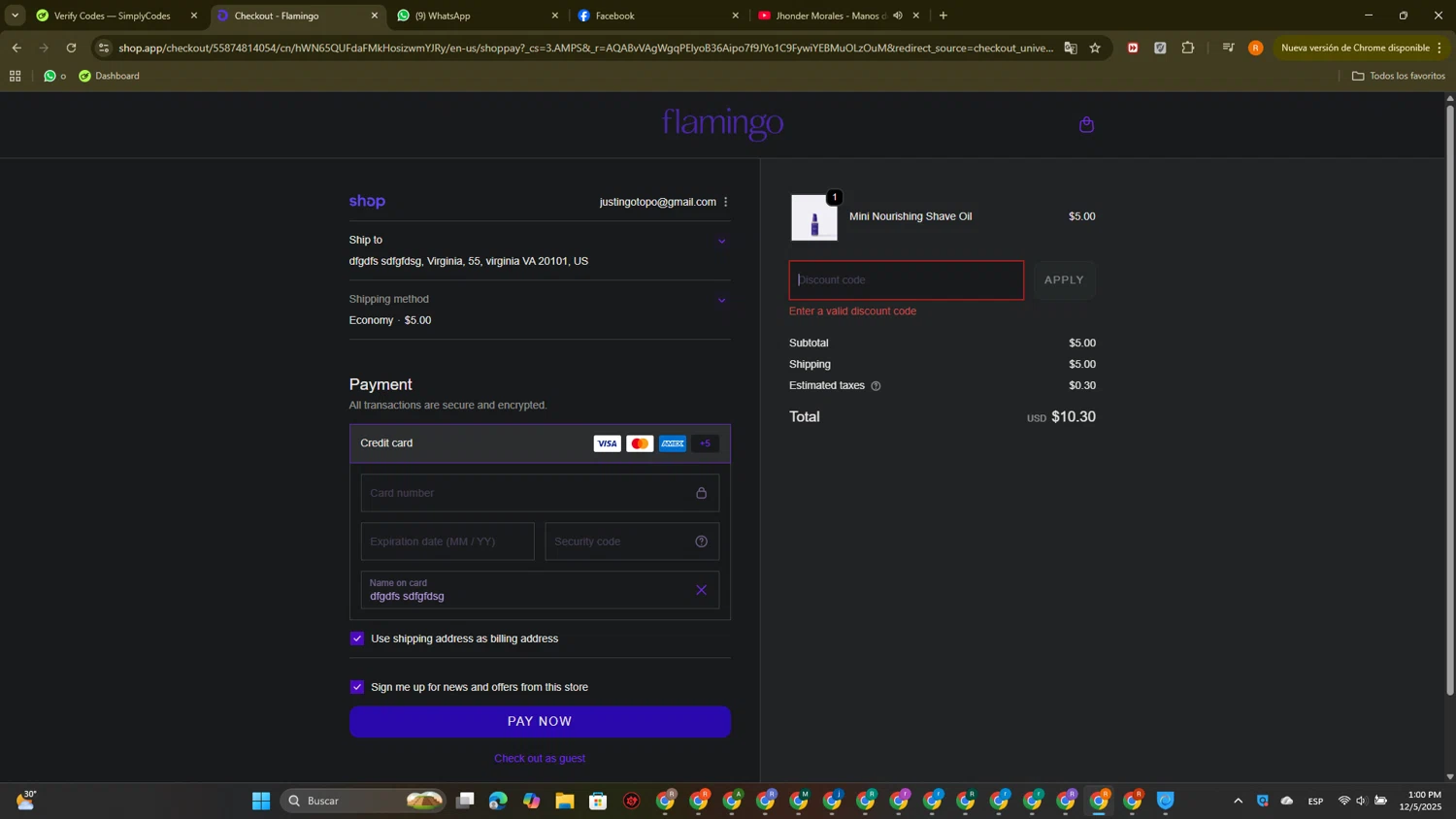Bookmark this page with the star icon
The height and width of the screenshot is (819, 1456).
point(1095,48)
